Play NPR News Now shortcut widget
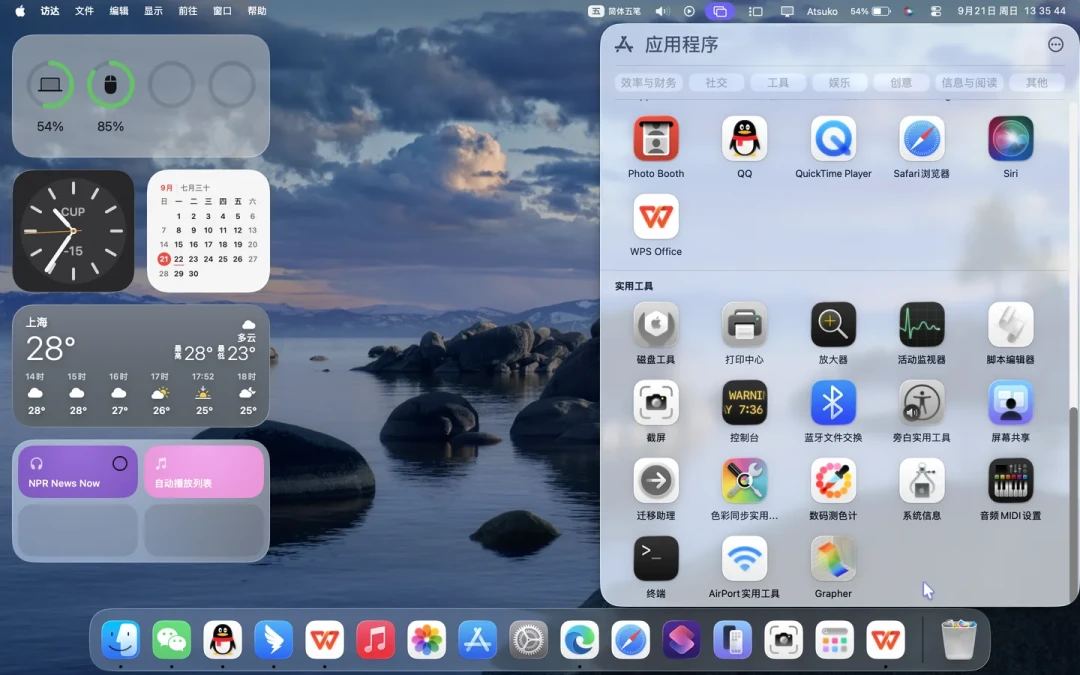1080x675 pixels. [x=78, y=472]
